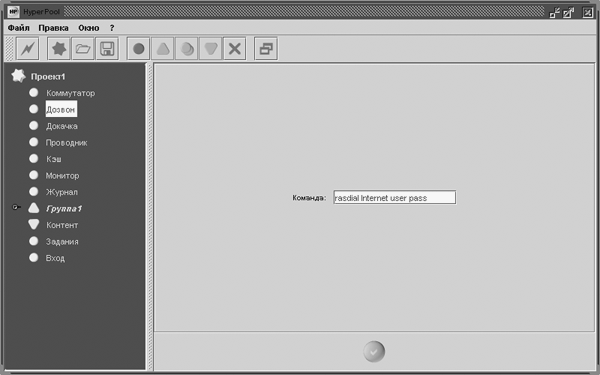Open project using the folder icon

[x=83, y=49]
